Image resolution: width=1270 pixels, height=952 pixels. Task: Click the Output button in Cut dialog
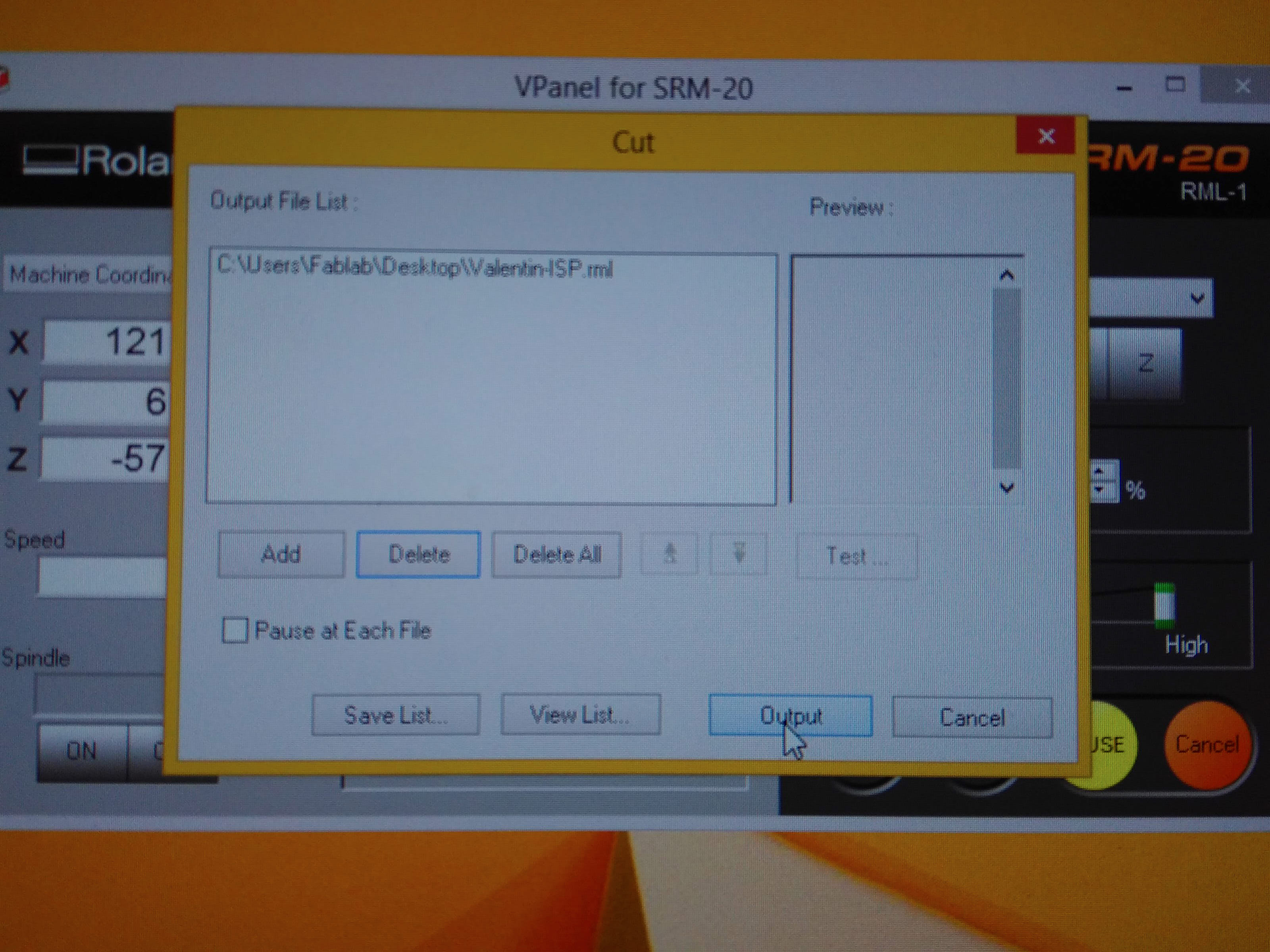(x=791, y=716)
